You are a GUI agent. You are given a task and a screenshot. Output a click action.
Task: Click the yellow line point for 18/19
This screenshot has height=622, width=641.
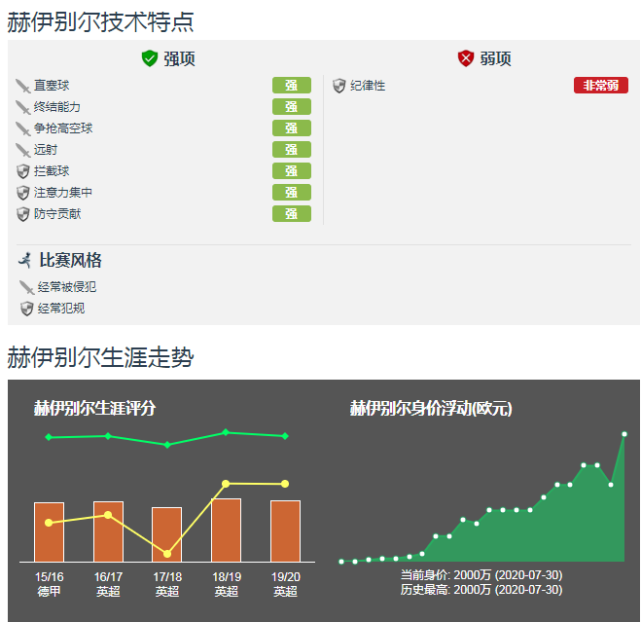pyautogui.click(x=226, y=483)
